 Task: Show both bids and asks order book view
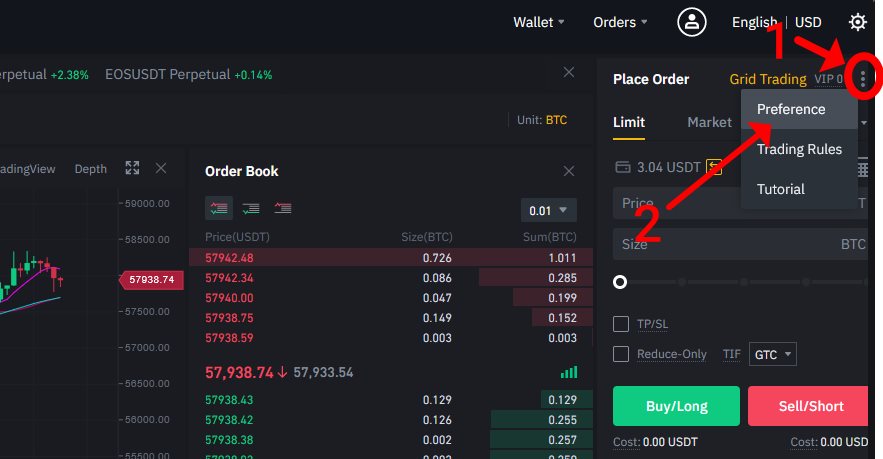tap(219, 209)
